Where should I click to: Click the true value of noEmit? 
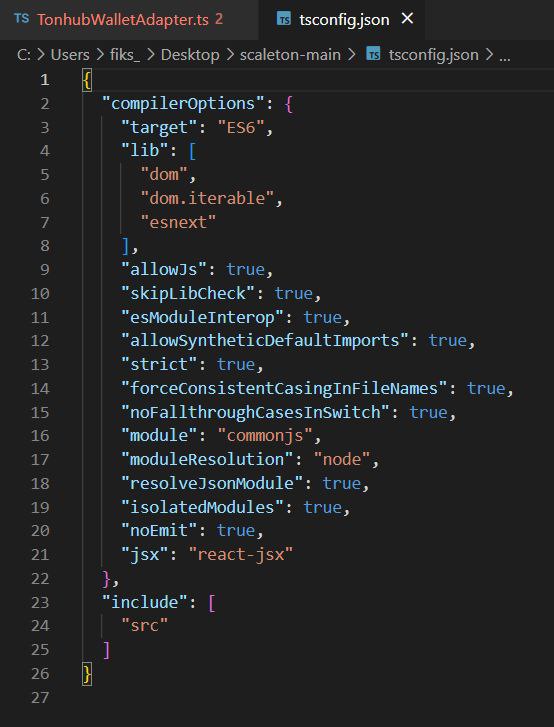pos(236,530)
